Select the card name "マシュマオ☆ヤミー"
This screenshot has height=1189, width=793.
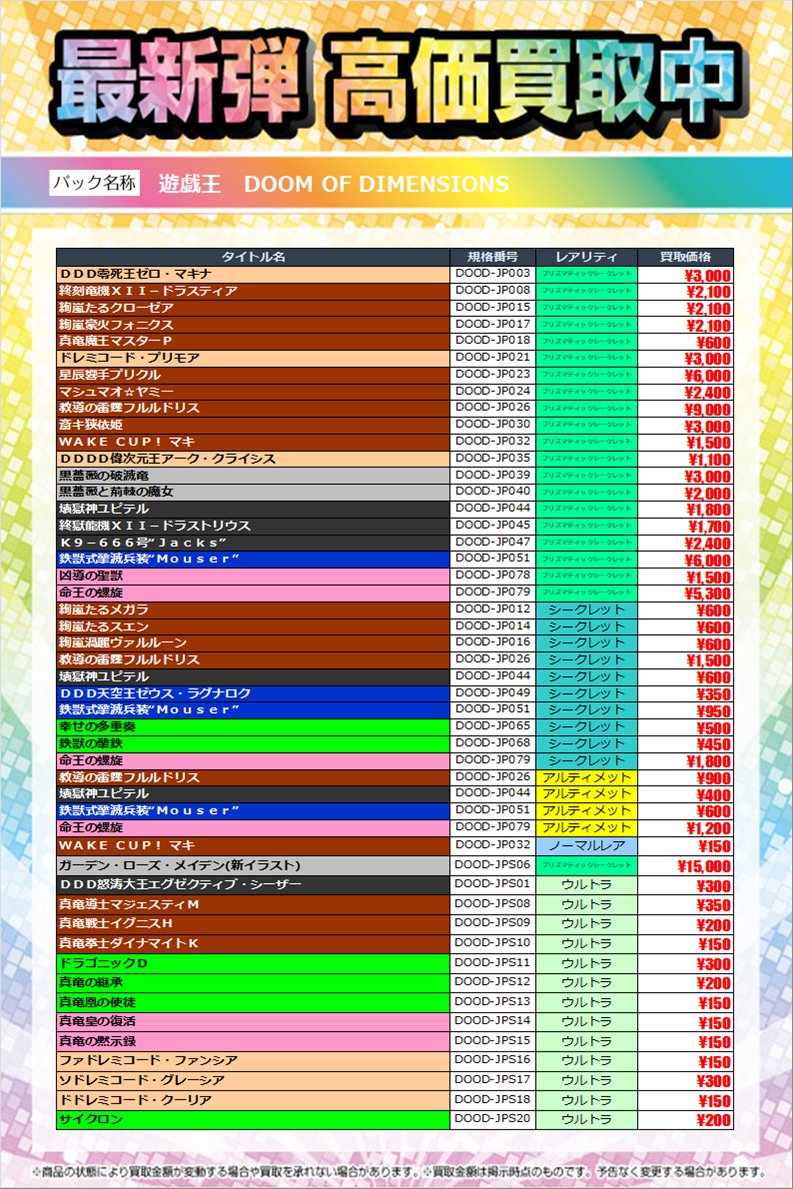point(116,391)
